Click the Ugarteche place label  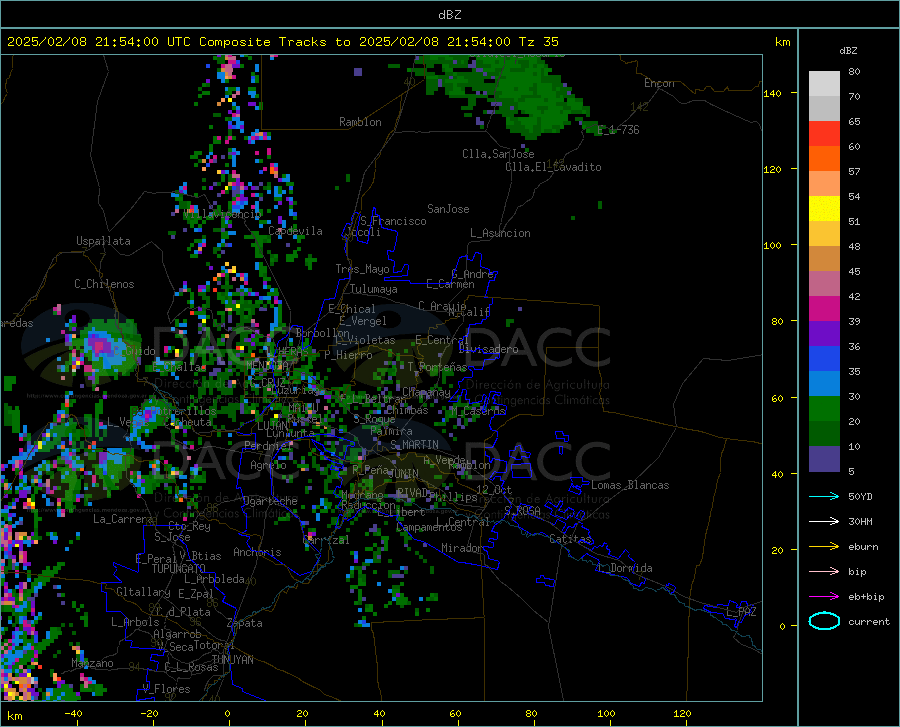click(270, 501)
